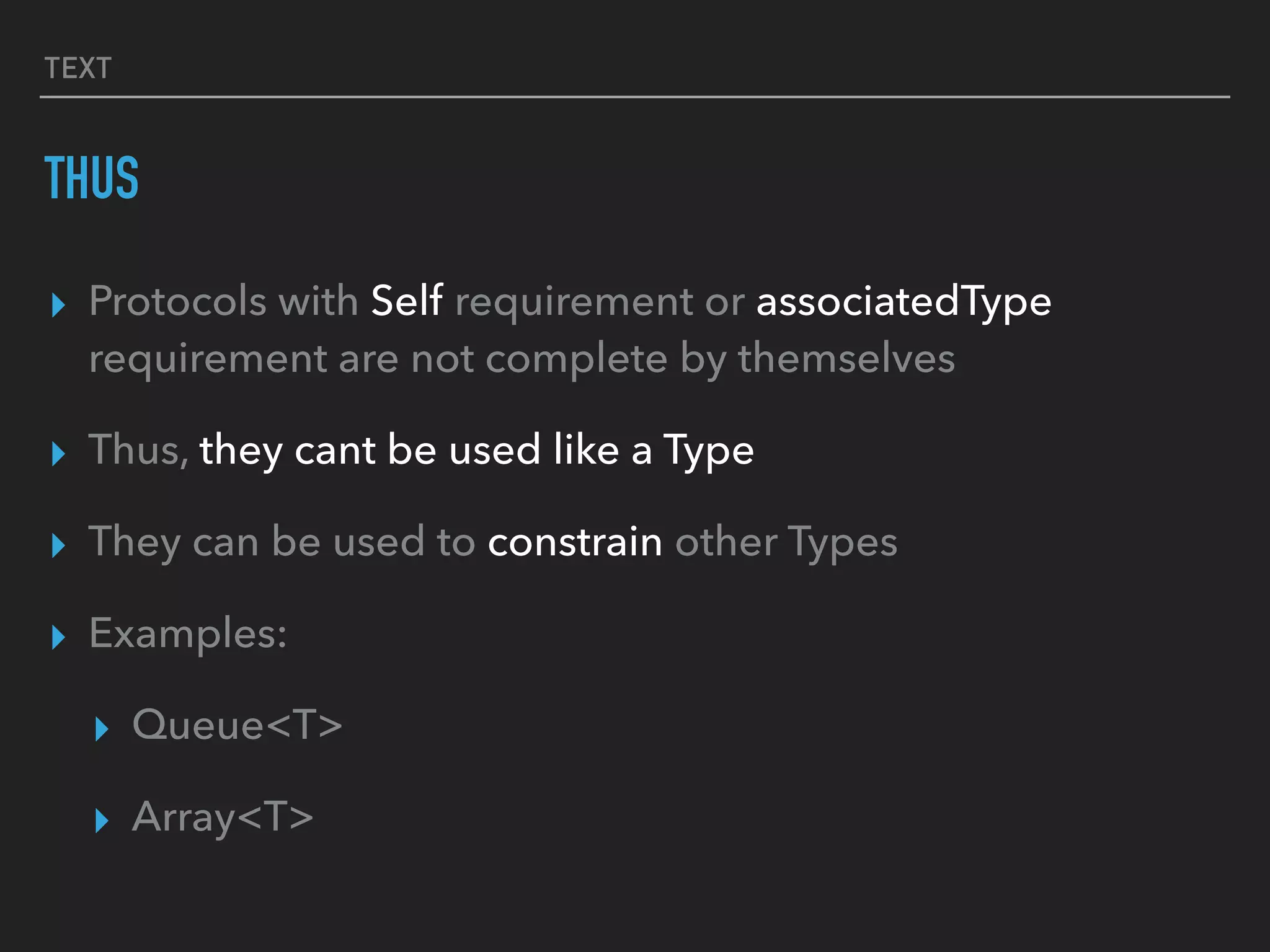Click the gray "Protocols with" text
The width and height of the screenshot is (1270, 952).
pyautogui.click(x=223, y=301)
